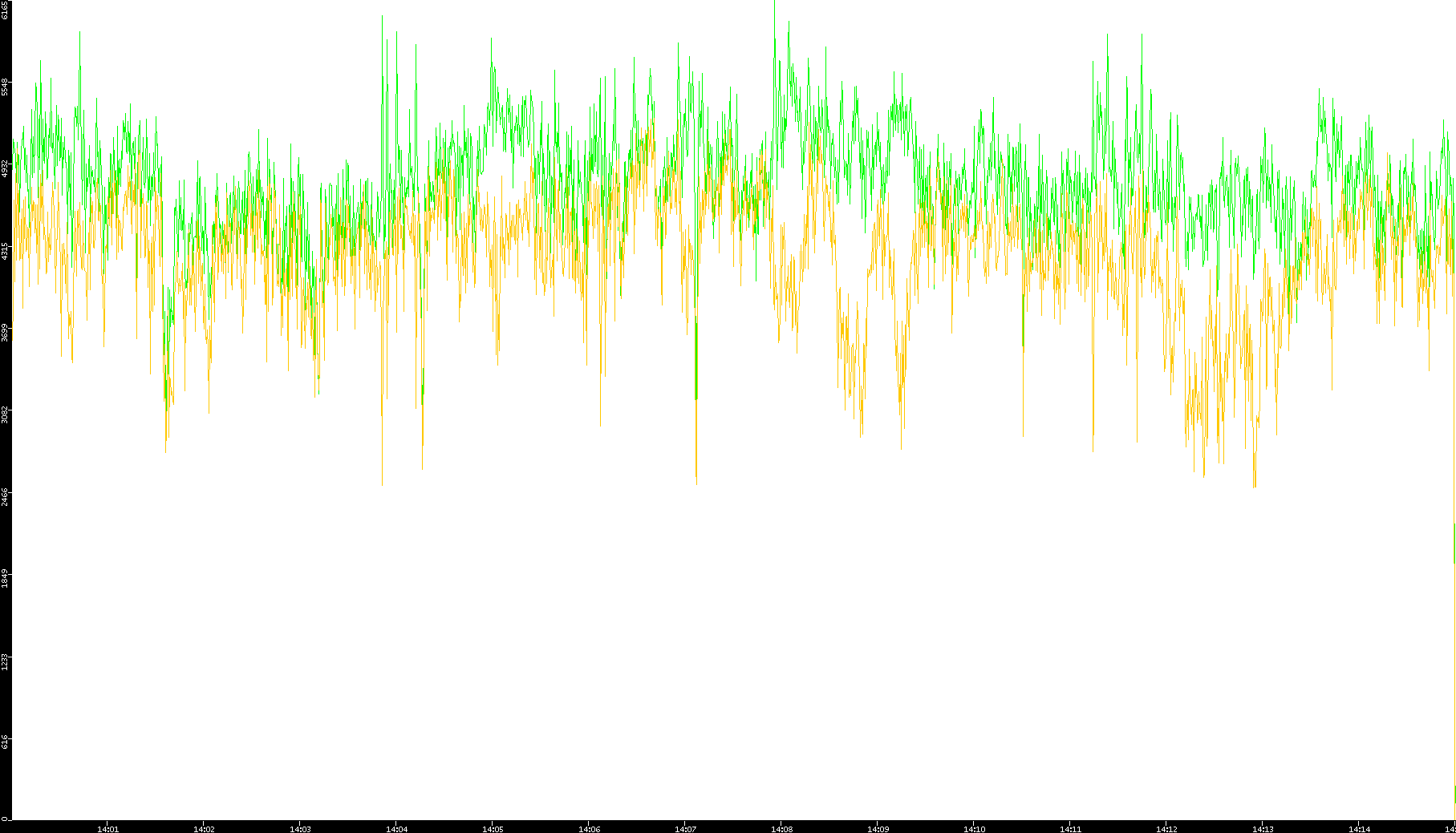Image resolution: width=1456 pixels, height=833 pixels.
Task: Select the 14:11 time axis label
Action: (x=1070, y=829)
